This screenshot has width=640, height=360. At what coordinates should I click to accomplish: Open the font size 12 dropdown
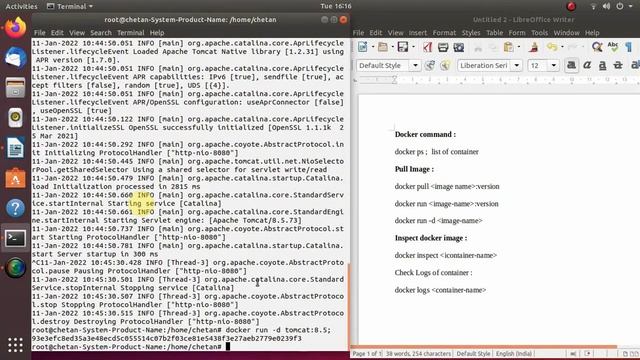point(553,65)
